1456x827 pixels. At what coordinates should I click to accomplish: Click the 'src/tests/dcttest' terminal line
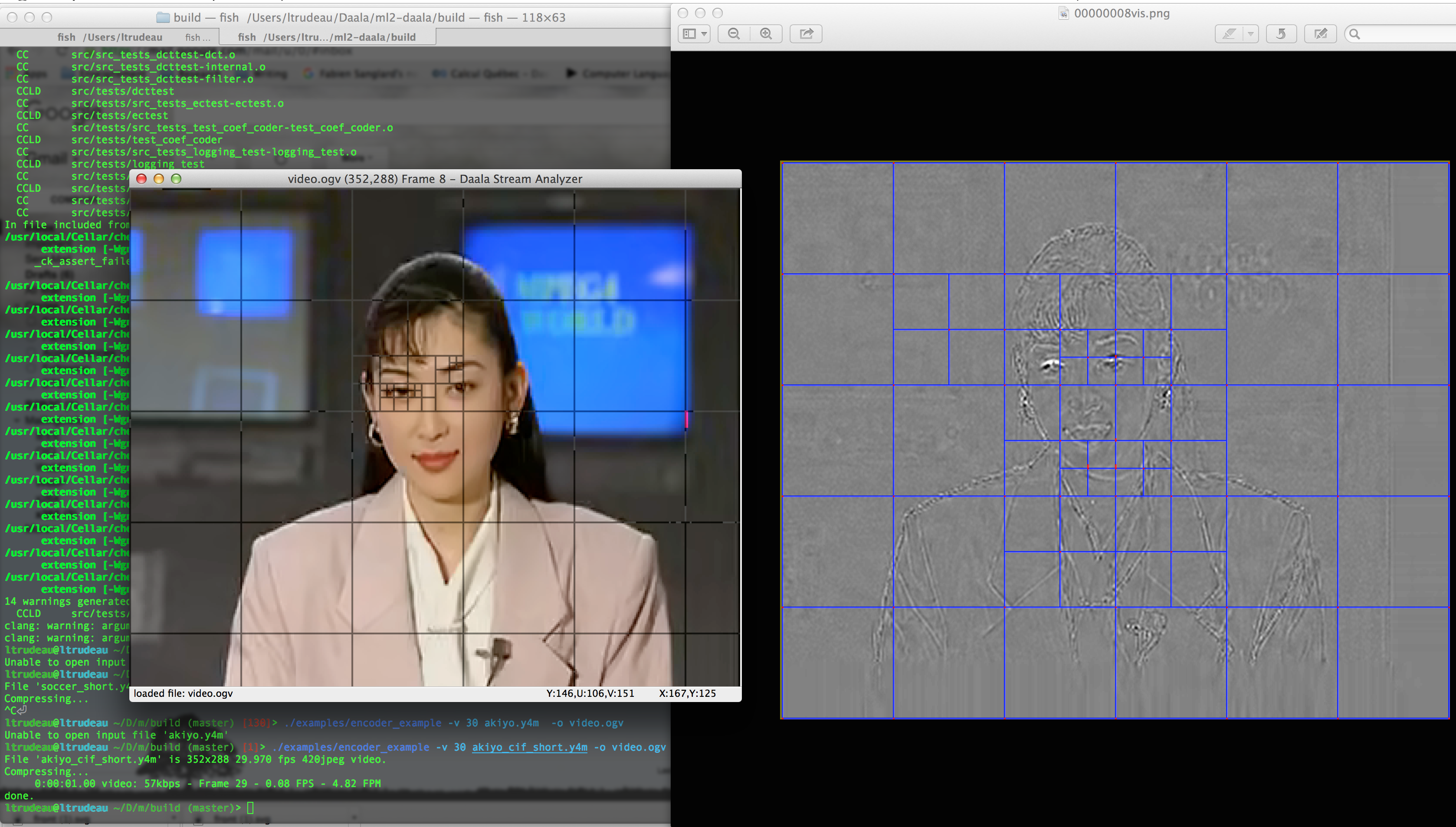coord(123,91)
